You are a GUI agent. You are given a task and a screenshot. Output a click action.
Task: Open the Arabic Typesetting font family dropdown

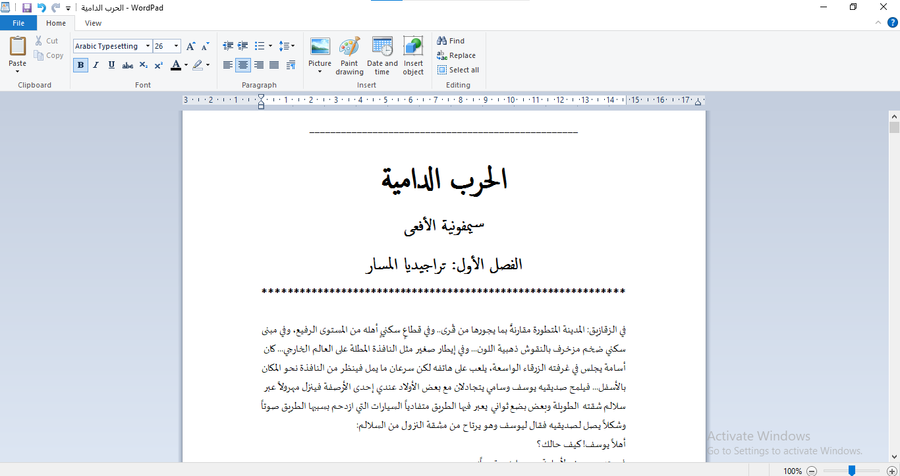click(148, 46)
